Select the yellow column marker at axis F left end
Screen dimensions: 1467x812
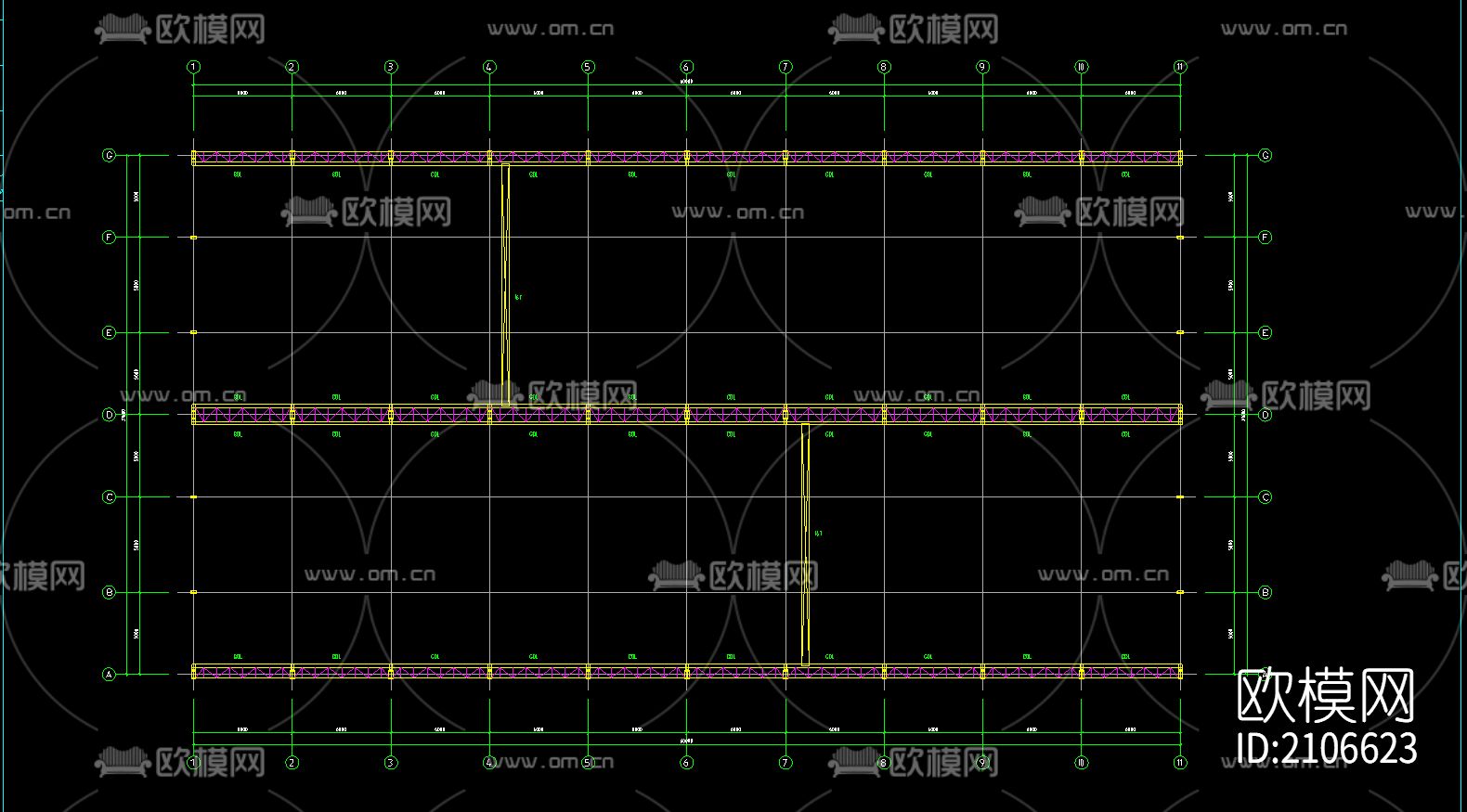click(193, 238)
